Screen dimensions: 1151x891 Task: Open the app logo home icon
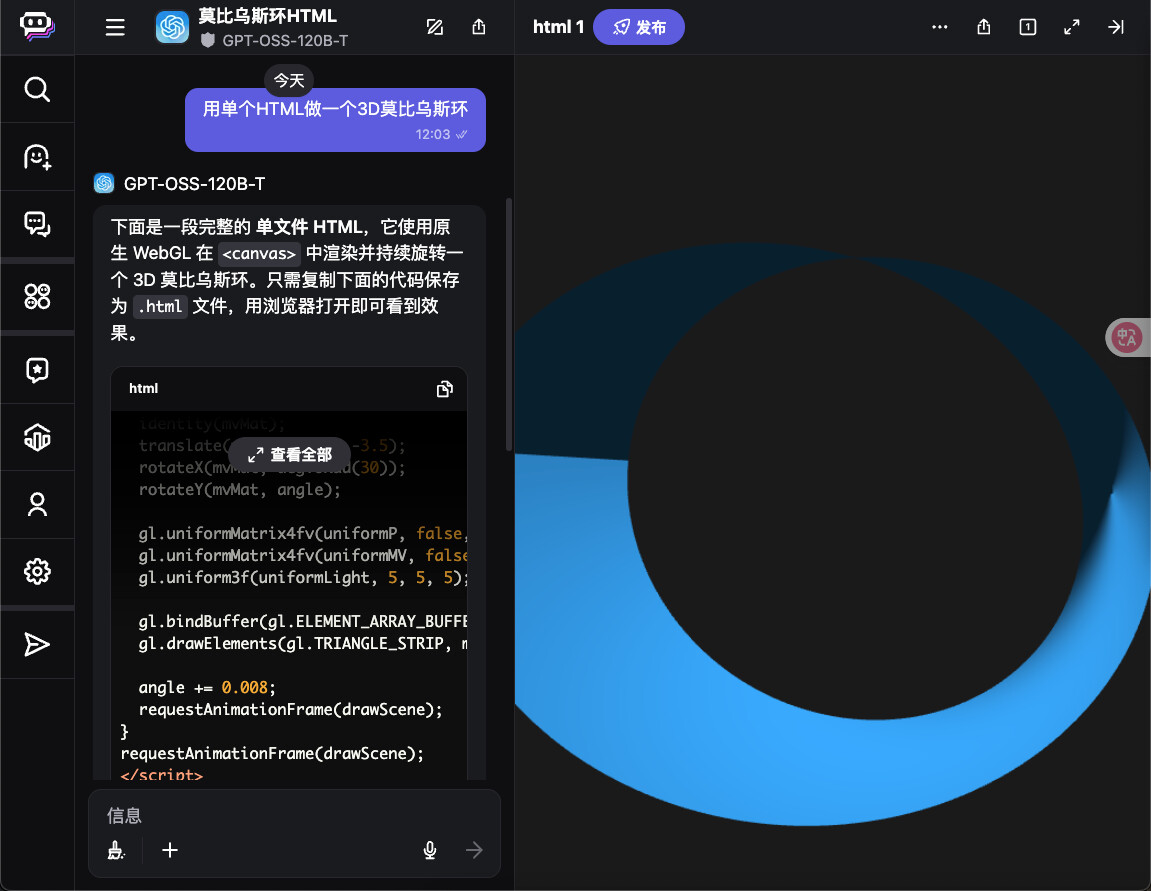point(37,27)
